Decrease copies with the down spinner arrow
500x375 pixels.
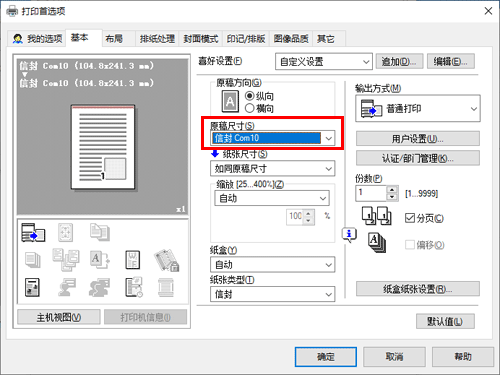[x=392, y=197]
